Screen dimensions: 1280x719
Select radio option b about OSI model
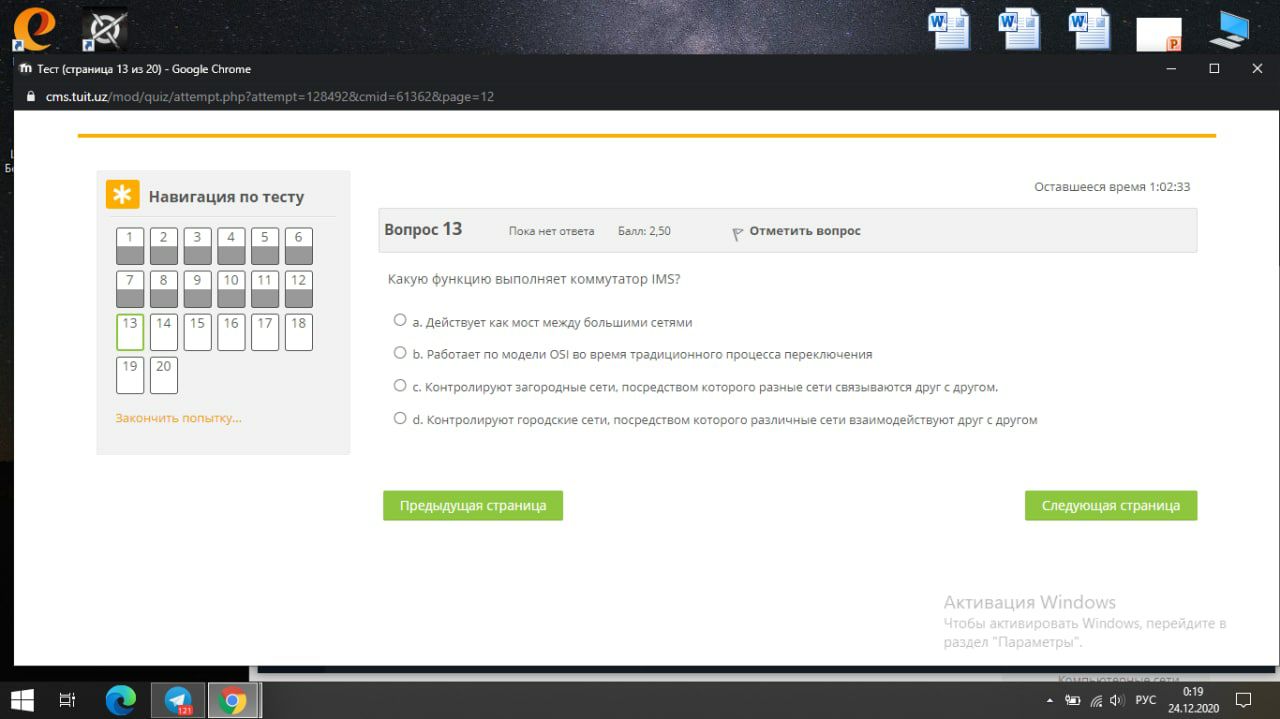tap(400, 353)
